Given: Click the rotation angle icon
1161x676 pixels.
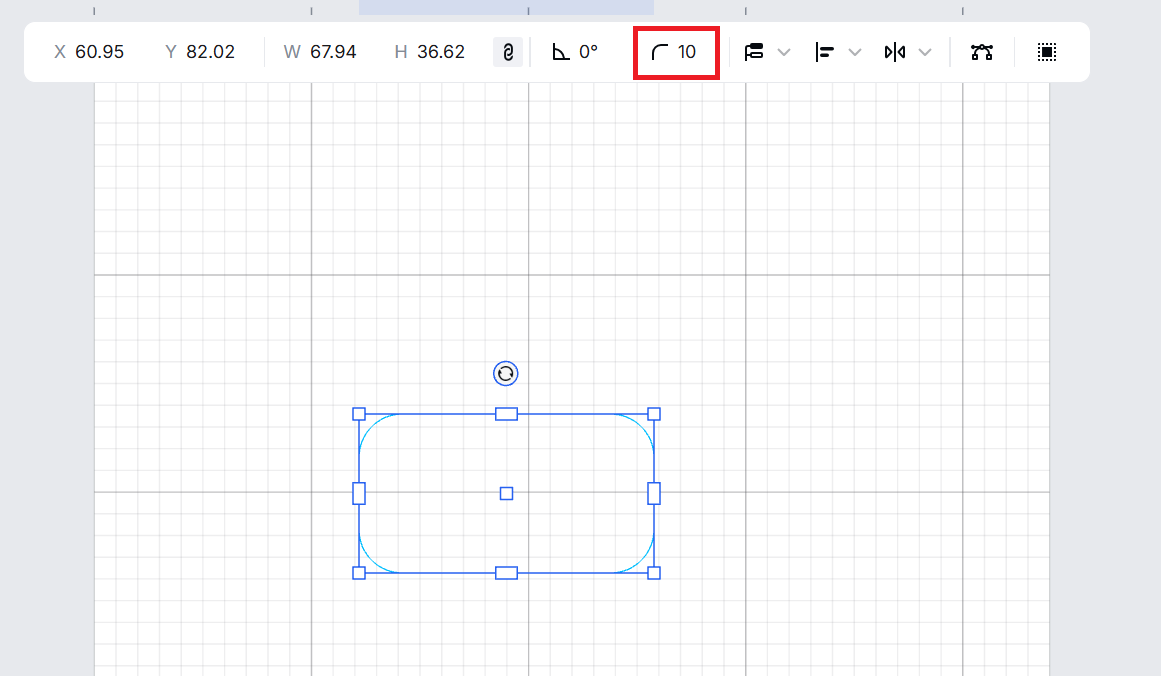Looking at the screenshot, I should click(561, 52).
